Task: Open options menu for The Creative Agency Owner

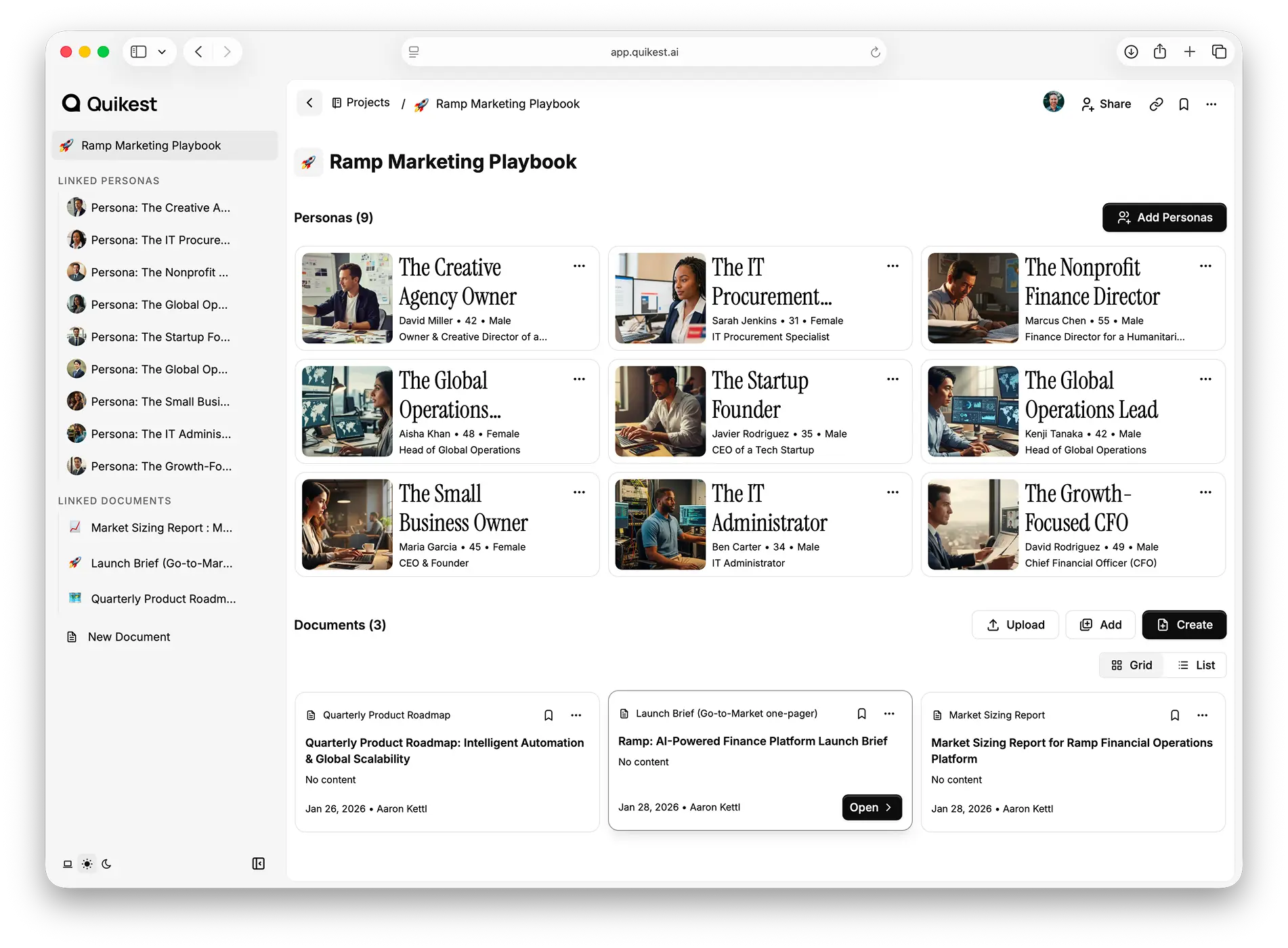Action: (580, 266)
